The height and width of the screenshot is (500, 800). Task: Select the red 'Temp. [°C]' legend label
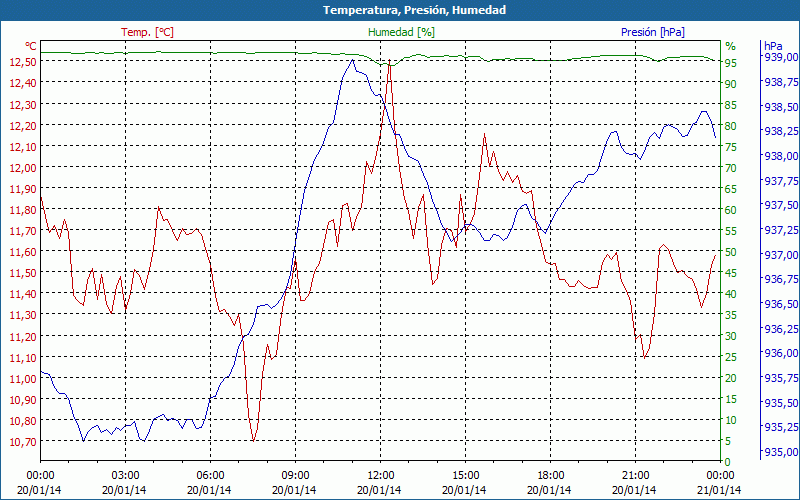point(147,32)
